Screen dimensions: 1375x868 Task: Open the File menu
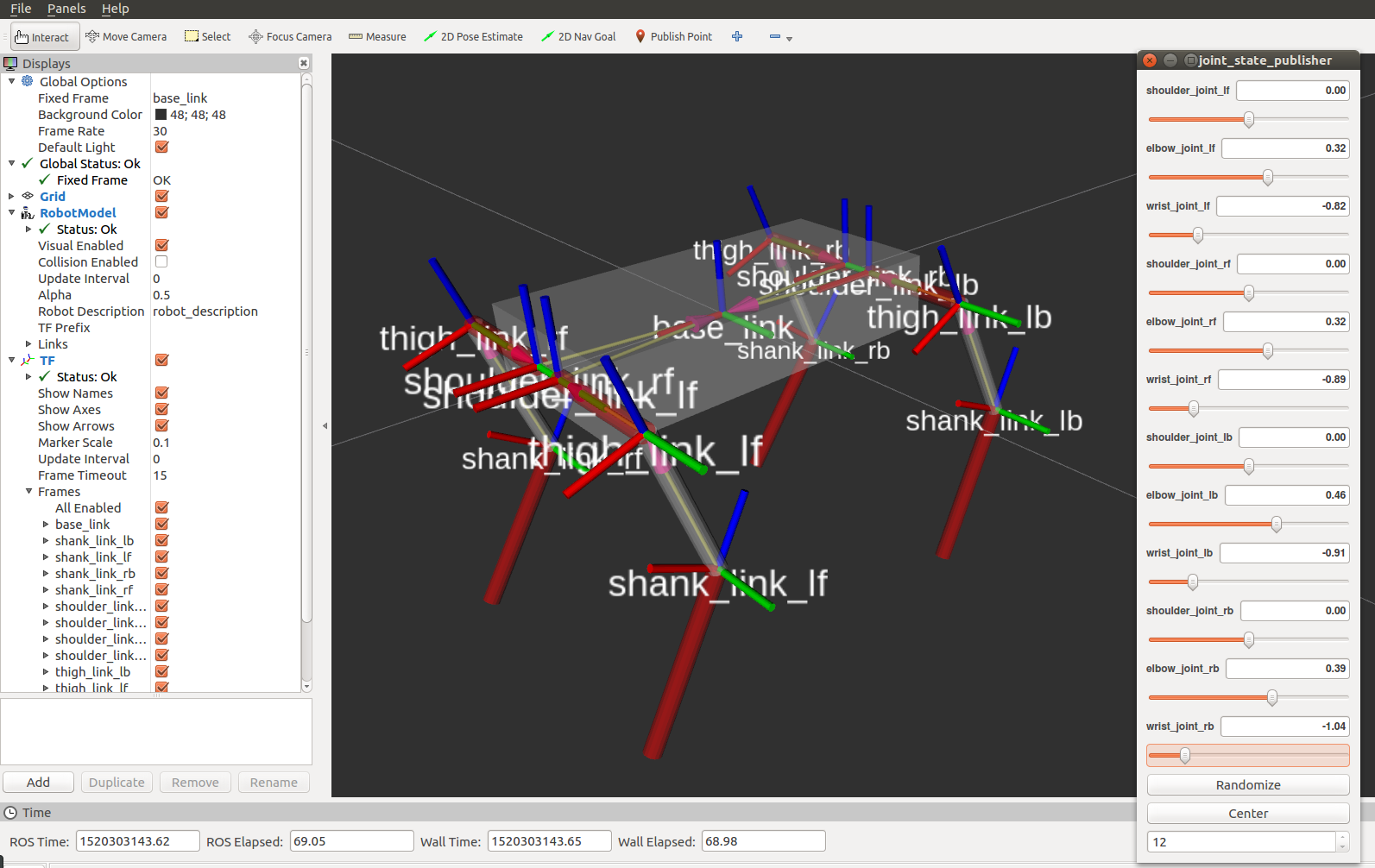pos(21,9)
